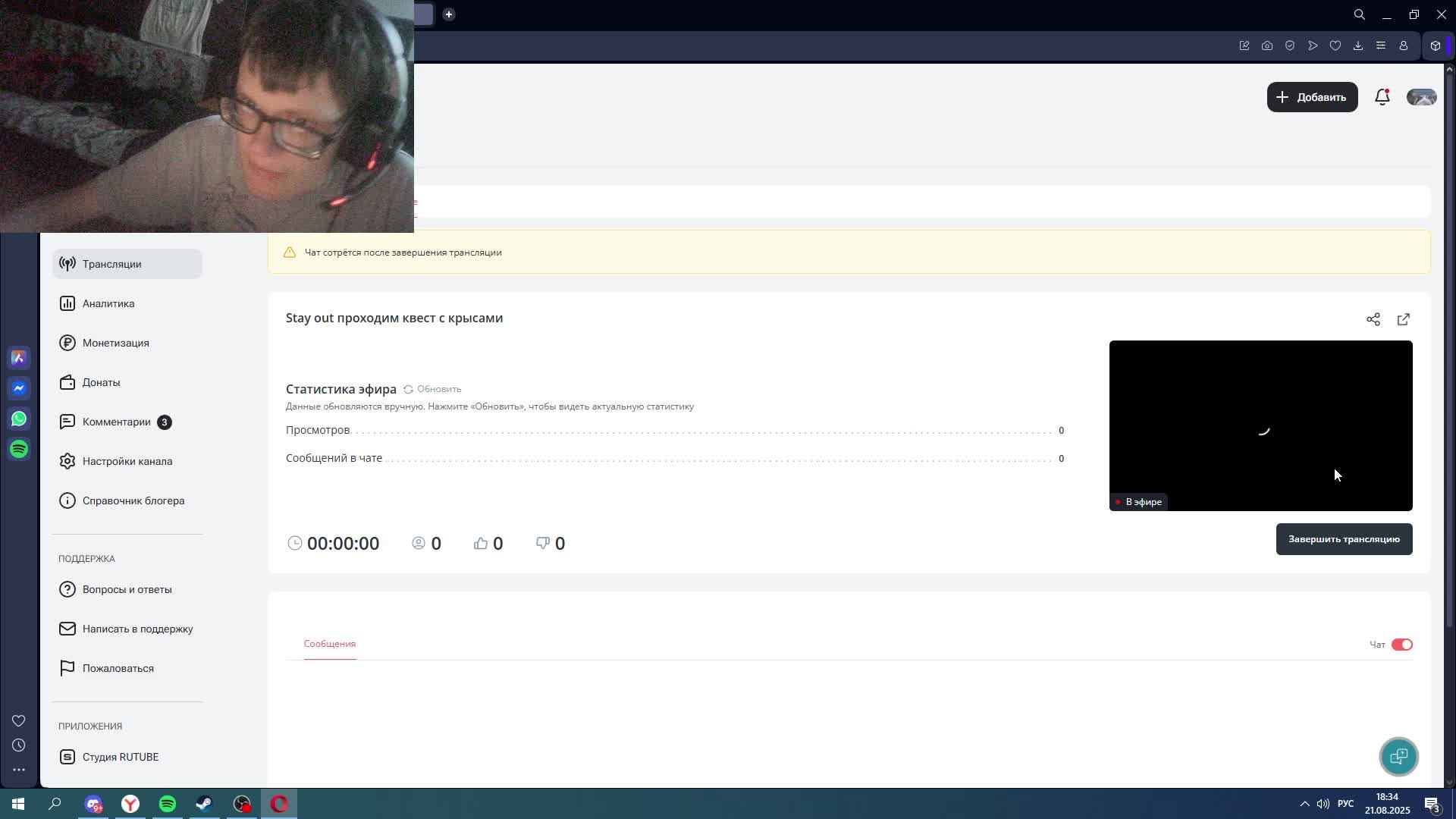Open the notifications bell

(x=1382, y=97)
